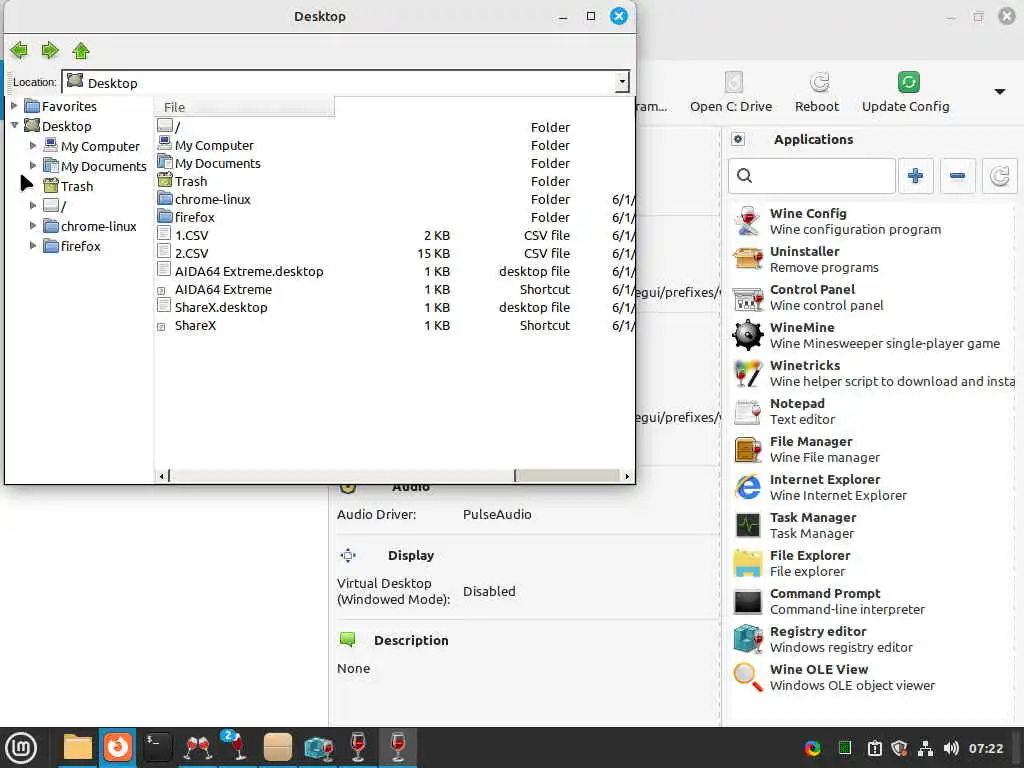Click Update Config in toolbar
Viewport: 1024px width, 768px height.
906,91
